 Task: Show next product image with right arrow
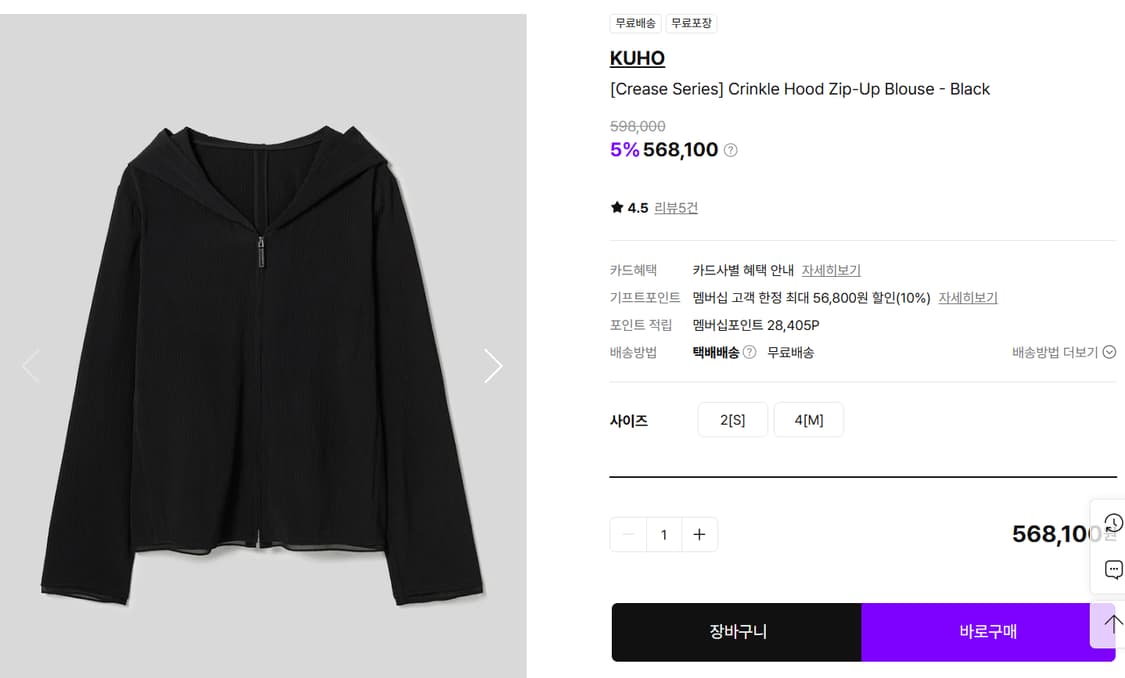(x=493, y=366)
